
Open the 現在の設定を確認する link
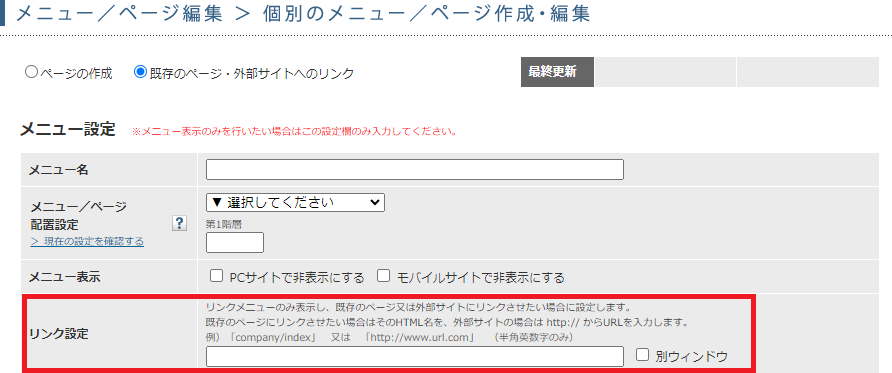click(87, 242)
